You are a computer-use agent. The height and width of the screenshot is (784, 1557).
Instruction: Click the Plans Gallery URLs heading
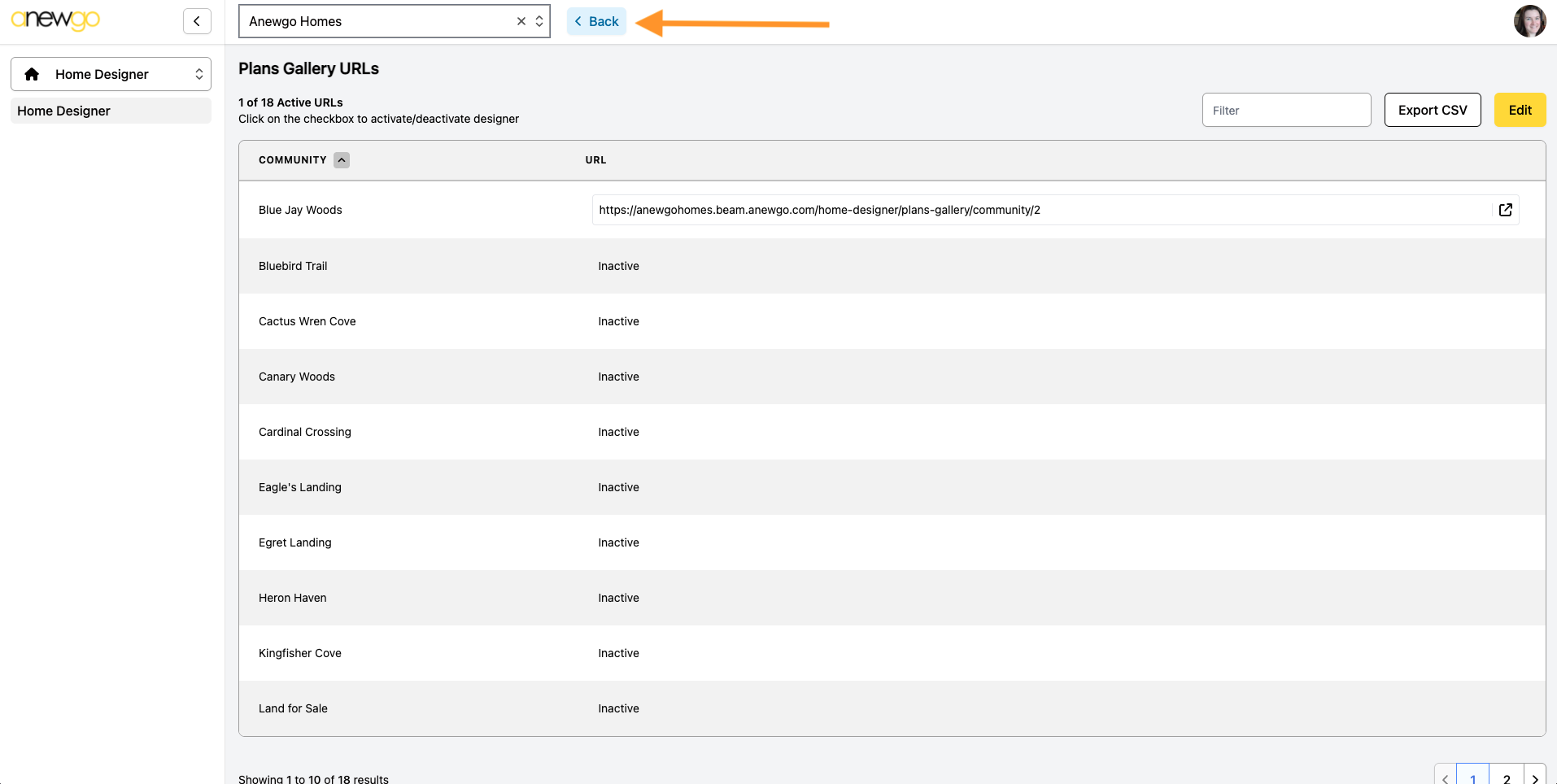pyautogui.click(x=308, y=68)
